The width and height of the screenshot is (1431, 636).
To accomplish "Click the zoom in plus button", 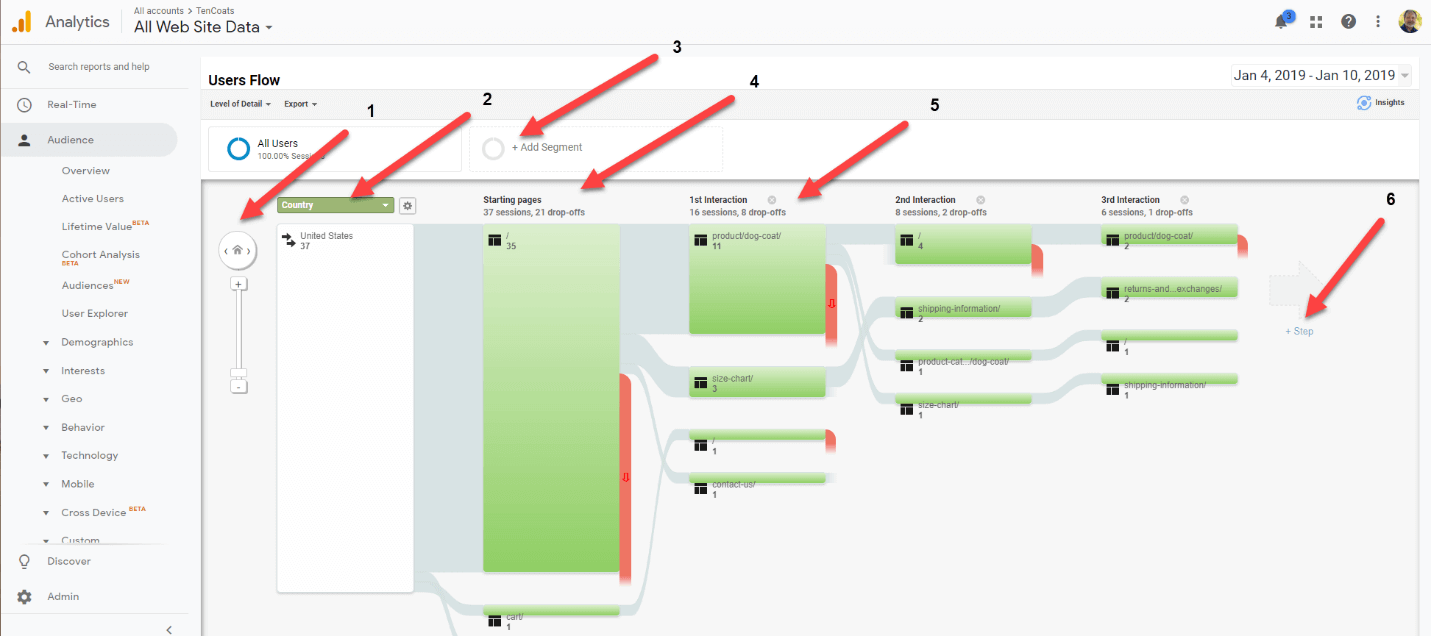I will pos(238,283).
